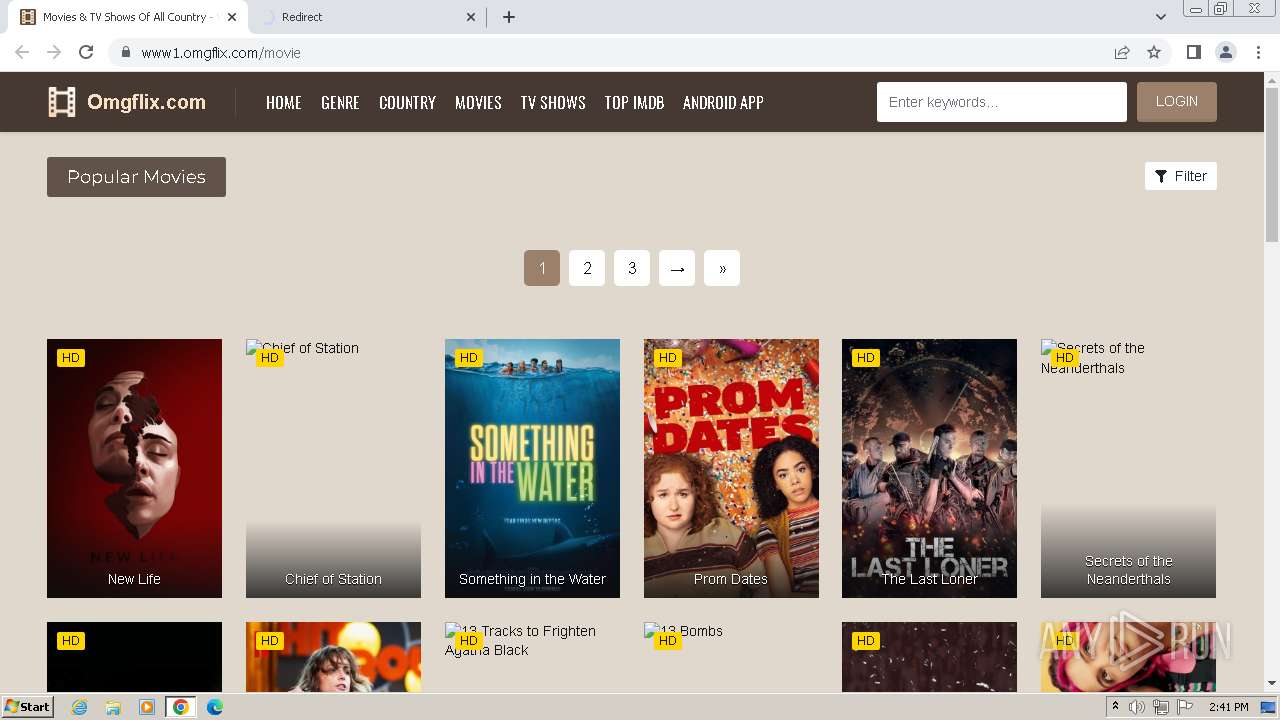Open the ANDROID APP link
1280x720 pixels.
coord(723,102)
